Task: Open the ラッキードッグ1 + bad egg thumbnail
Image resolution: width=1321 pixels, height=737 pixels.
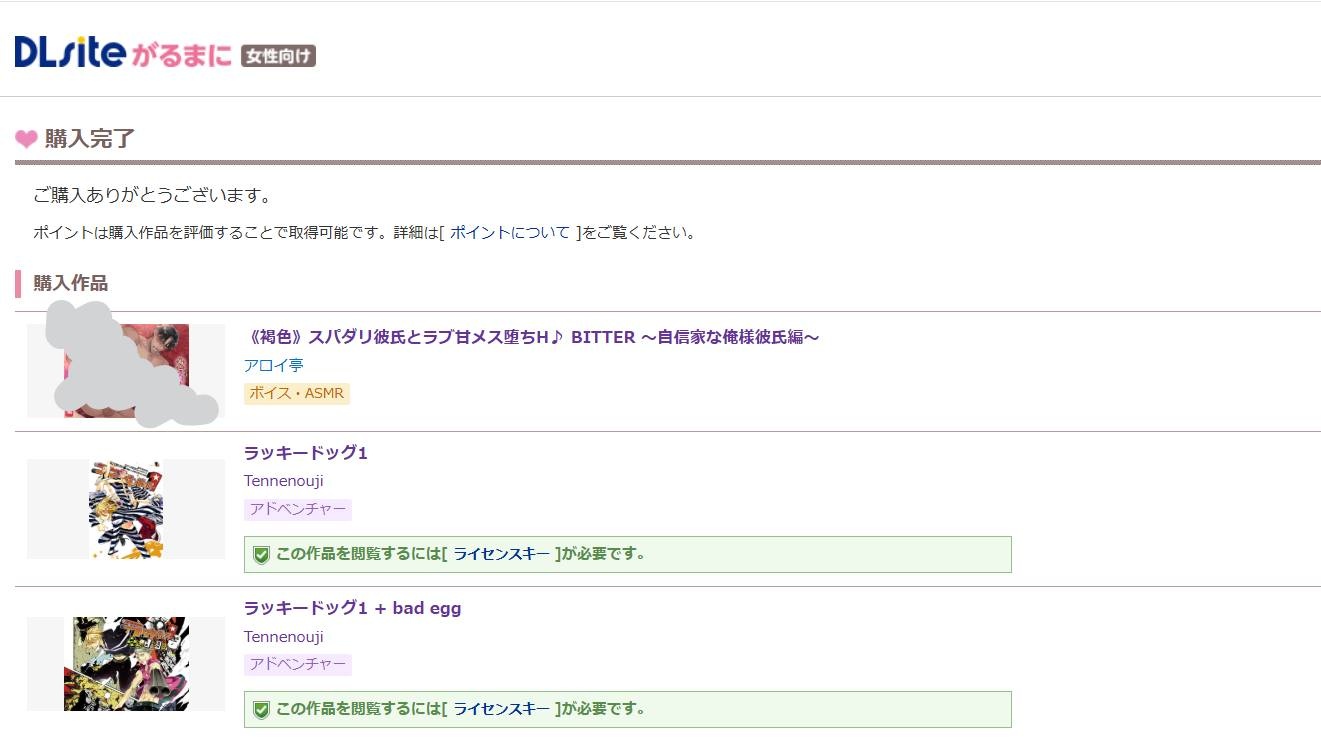Action: click(126, 664)
